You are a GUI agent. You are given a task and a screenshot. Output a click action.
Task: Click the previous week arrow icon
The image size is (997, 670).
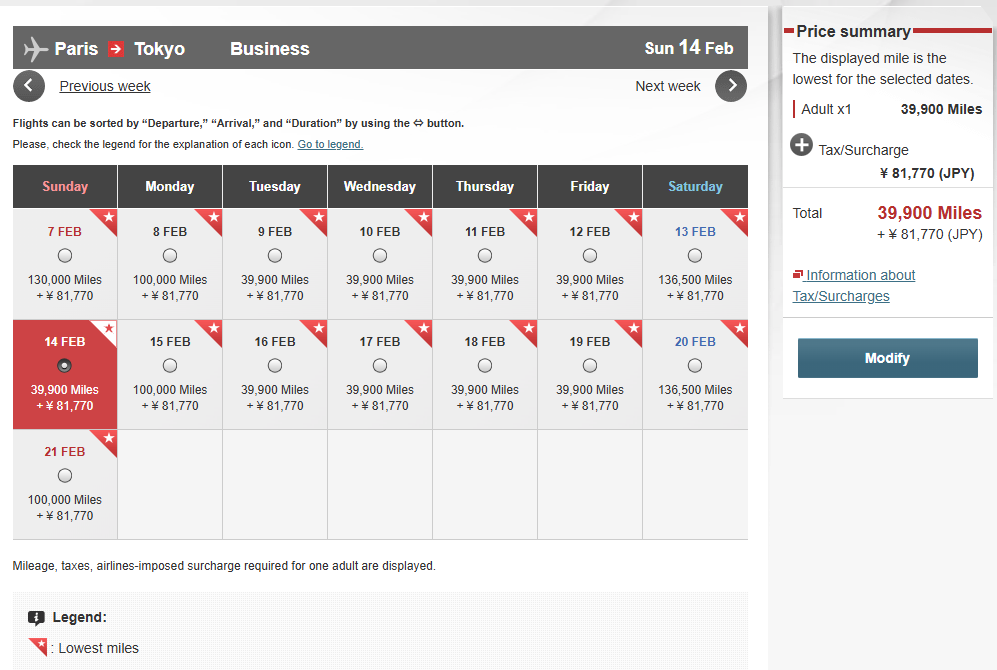29,86
